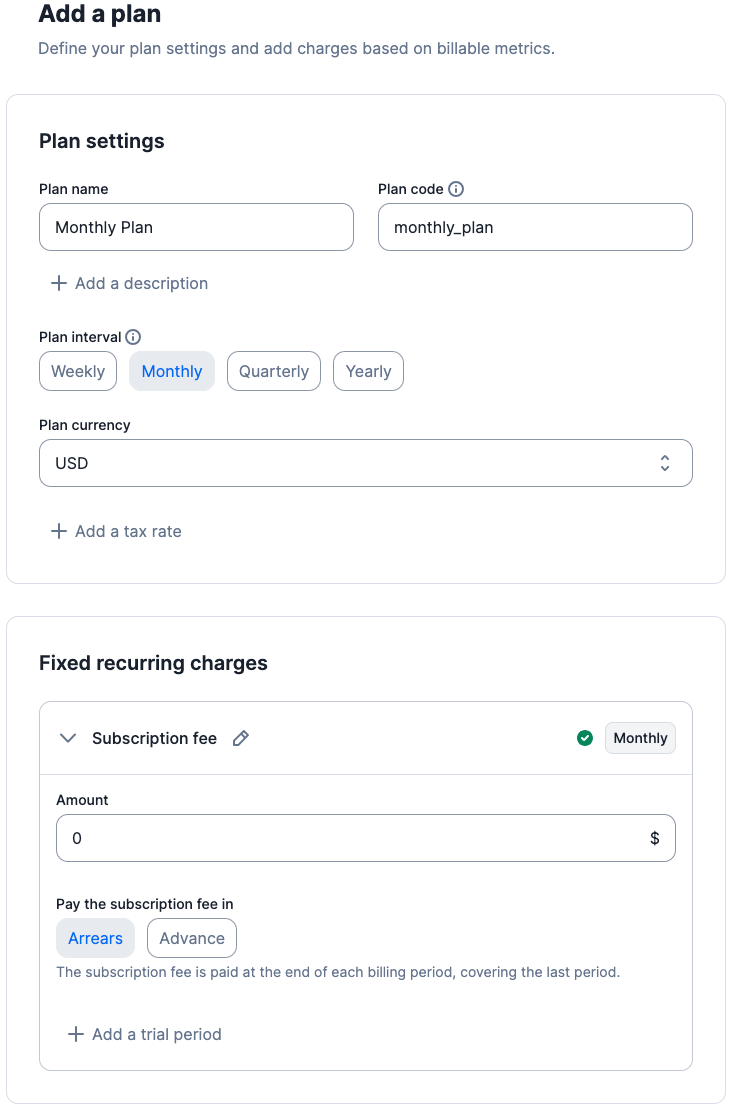Click the green checkmark status icon
The image size is (732, 1110).
click(585, 739)
